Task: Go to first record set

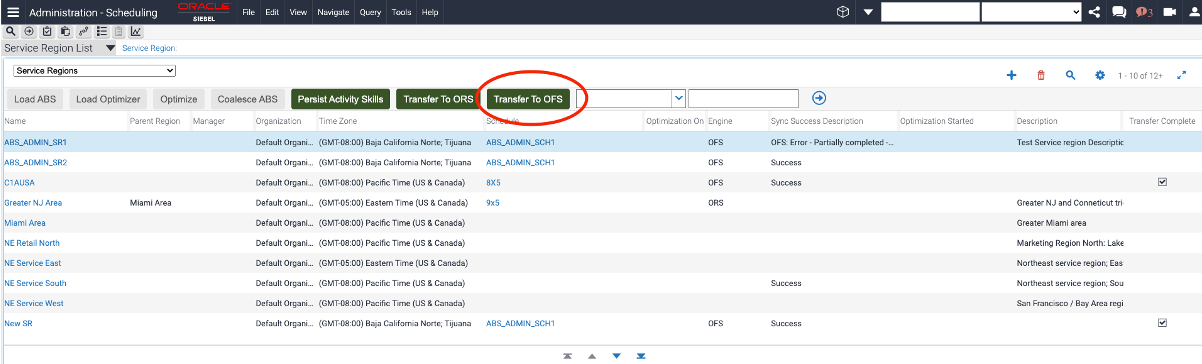Action: point(567,356)
